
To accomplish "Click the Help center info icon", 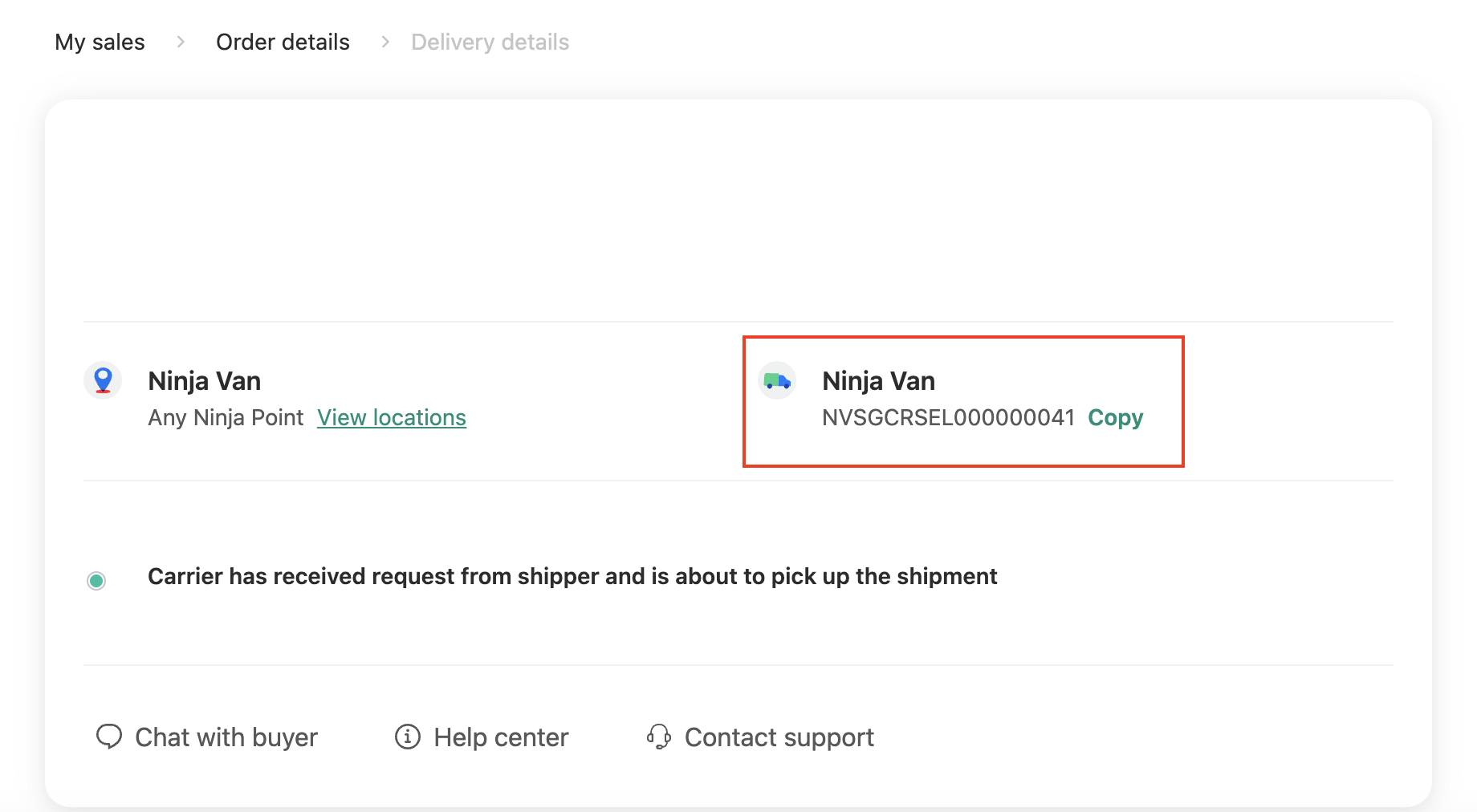I will [408, 736].
